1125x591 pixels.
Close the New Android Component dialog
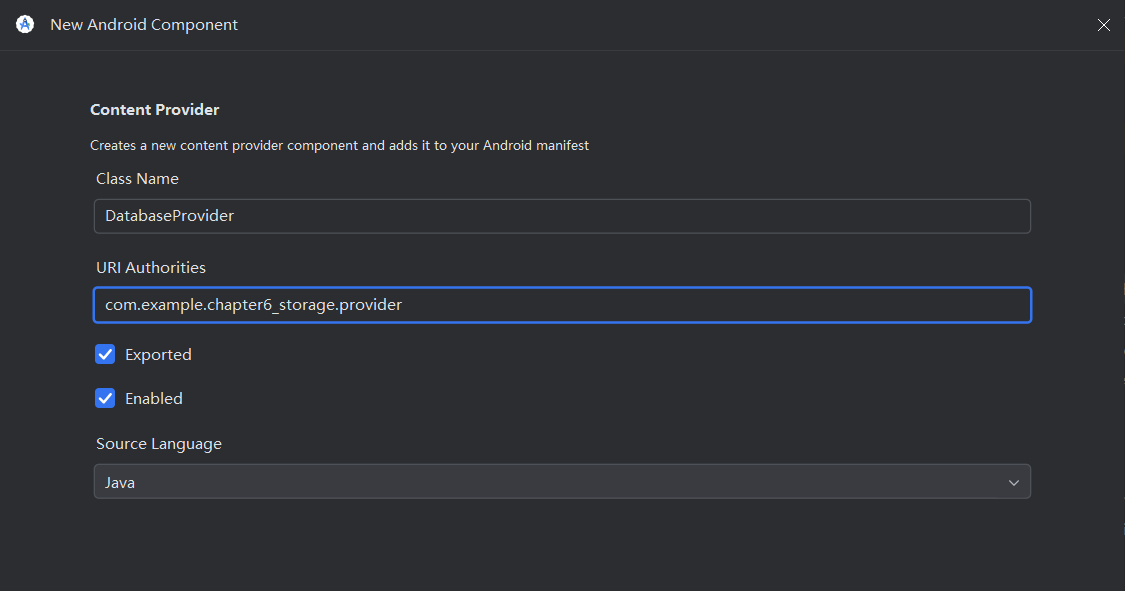pyautogui.click(x=1103, y=25)
